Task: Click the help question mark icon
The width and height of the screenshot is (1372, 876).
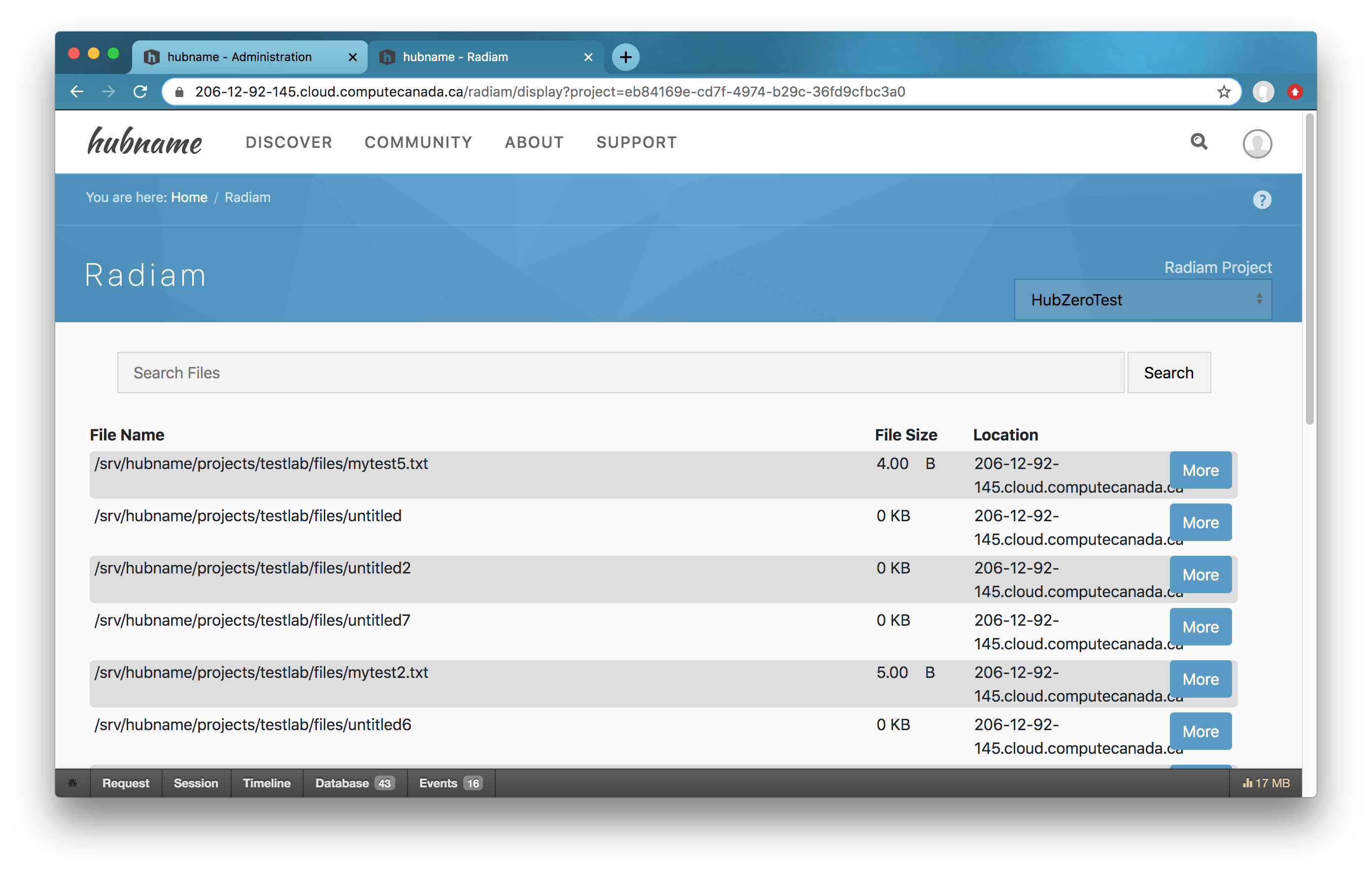Action: pos(1262,200)
